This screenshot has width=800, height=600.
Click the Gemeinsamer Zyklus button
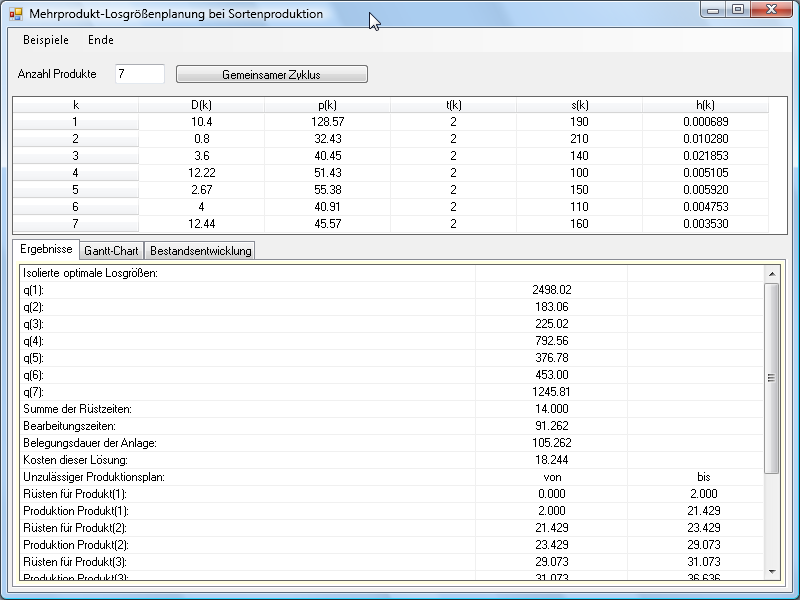pyautogui.click(x=271, y=74)
